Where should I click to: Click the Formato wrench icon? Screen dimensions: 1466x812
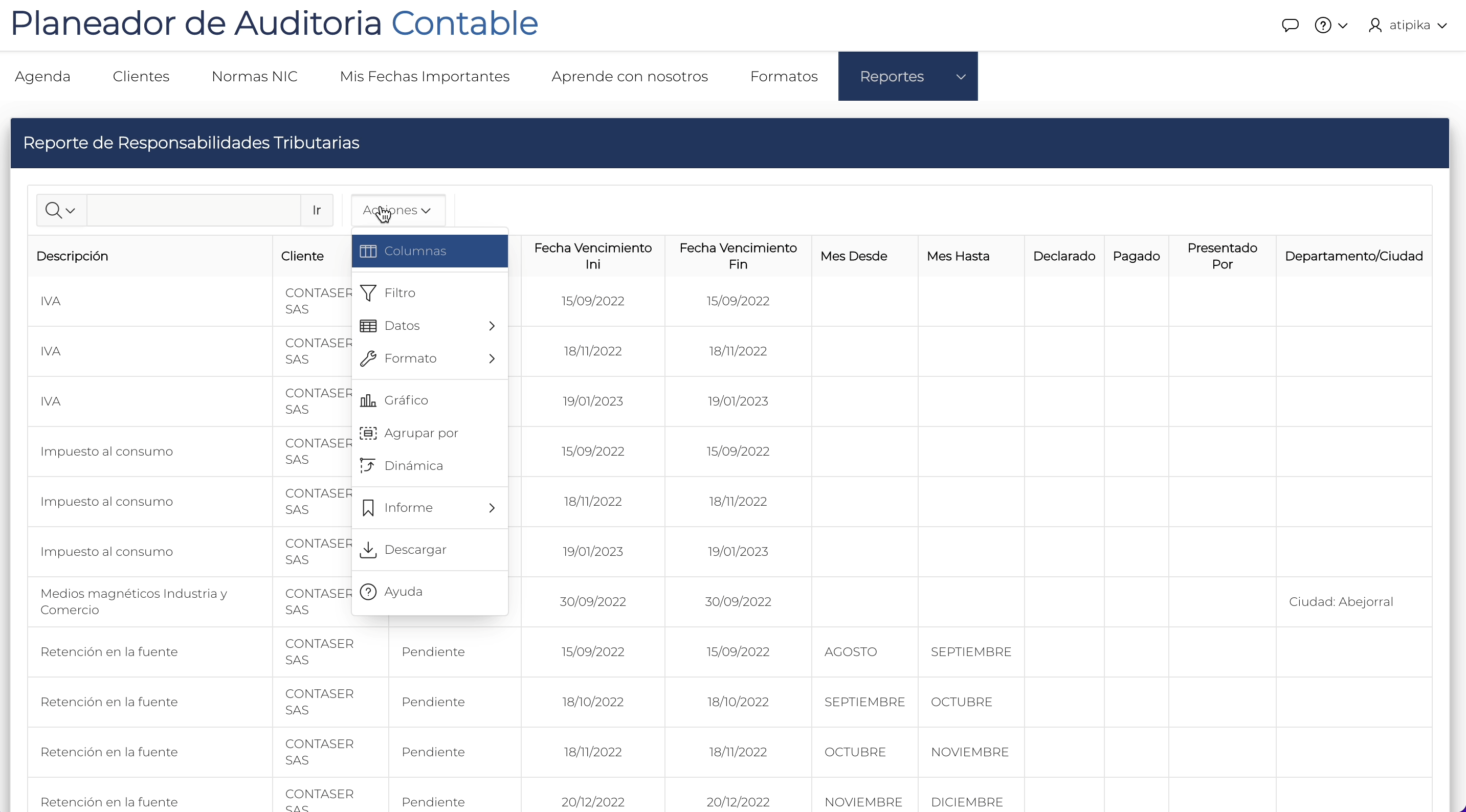pos(368,358)
